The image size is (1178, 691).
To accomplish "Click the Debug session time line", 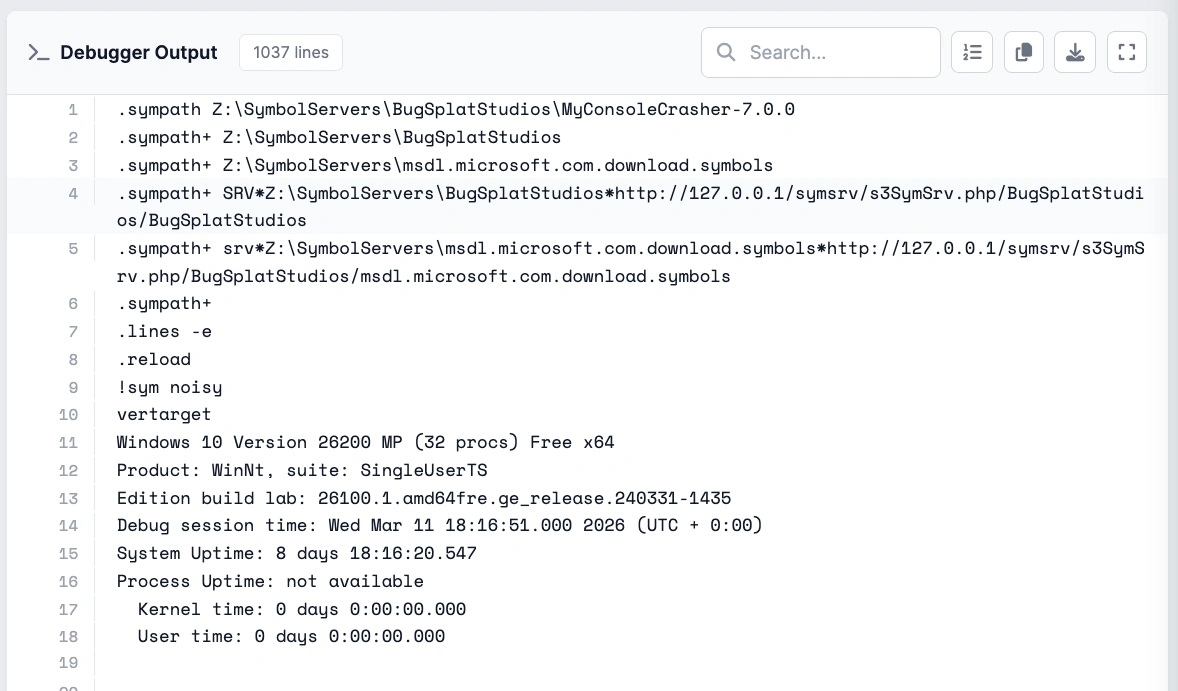I will tap(439, 526).
